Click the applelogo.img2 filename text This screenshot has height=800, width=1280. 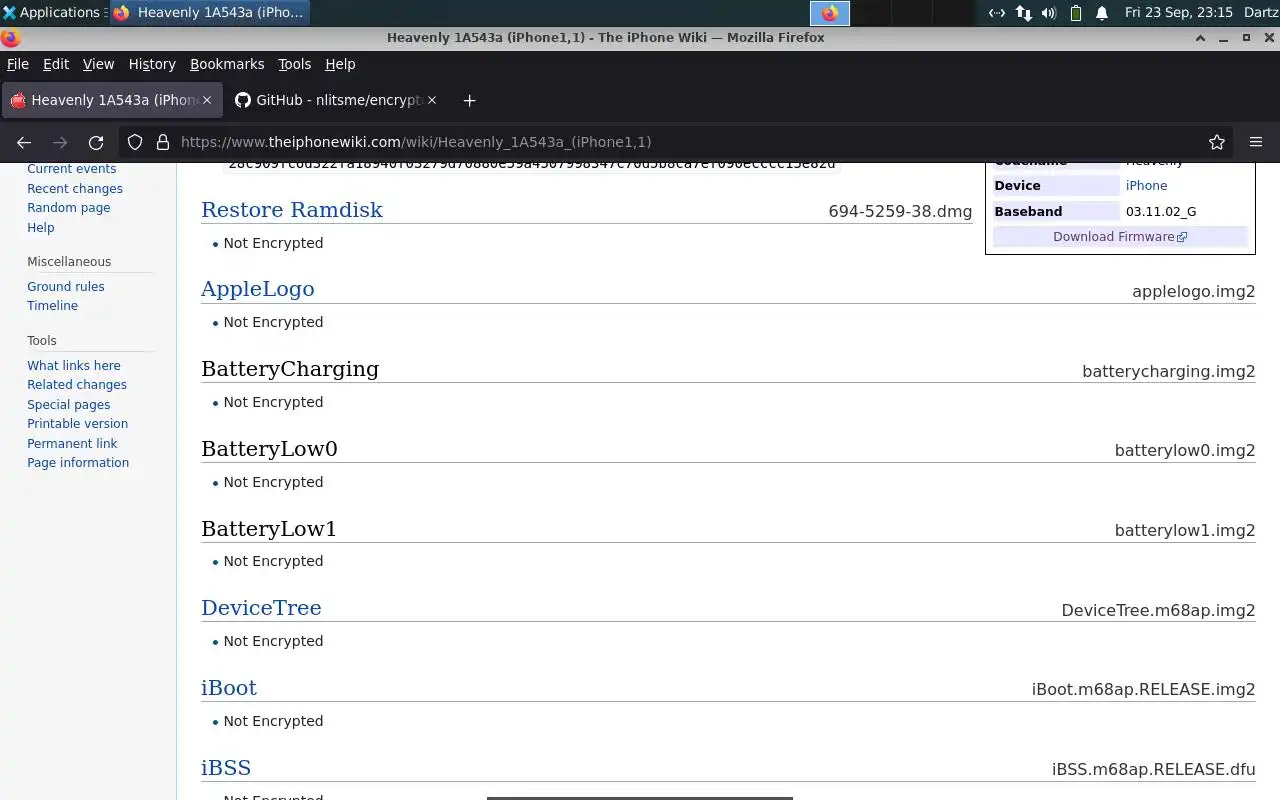click(x=1193, y=292)
